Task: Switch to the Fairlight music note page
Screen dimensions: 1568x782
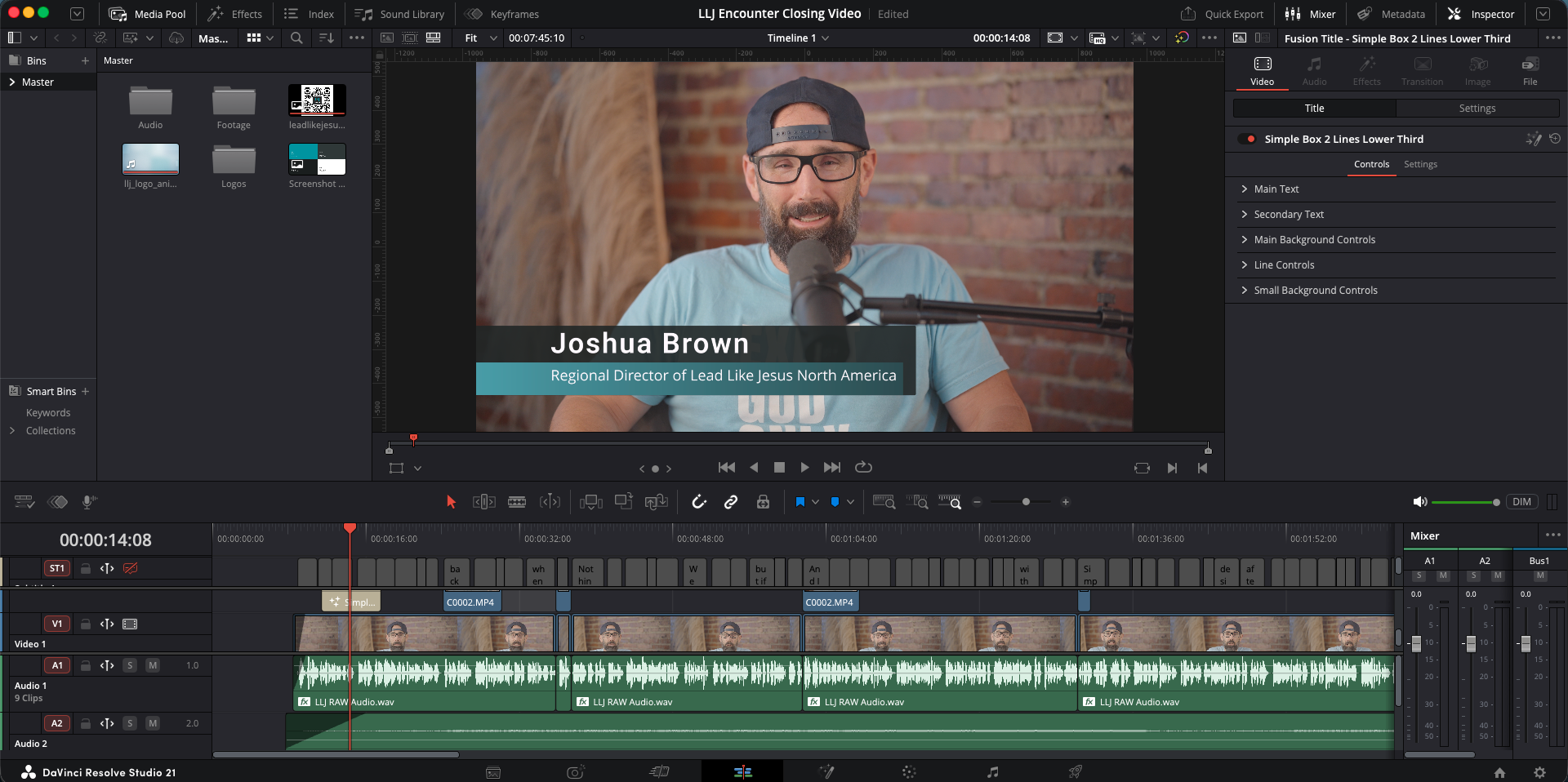Action: tap(992, 772)
